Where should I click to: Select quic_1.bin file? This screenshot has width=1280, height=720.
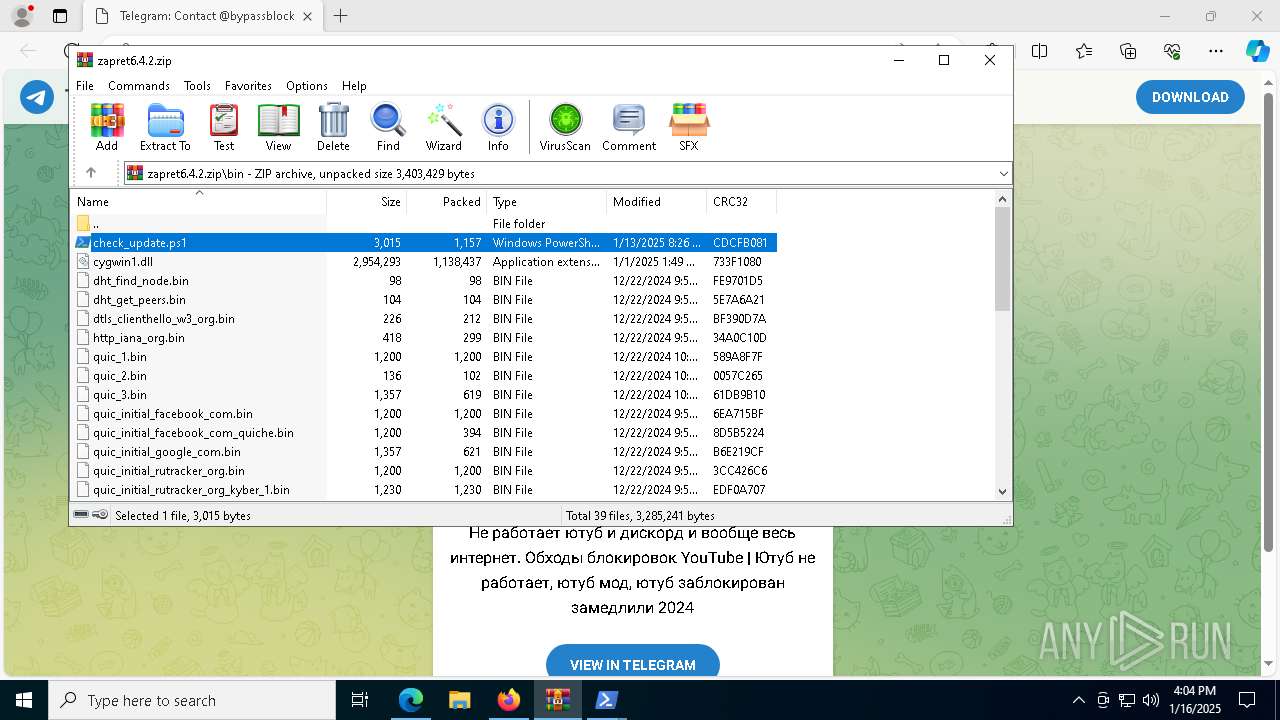tap(424, 357)
